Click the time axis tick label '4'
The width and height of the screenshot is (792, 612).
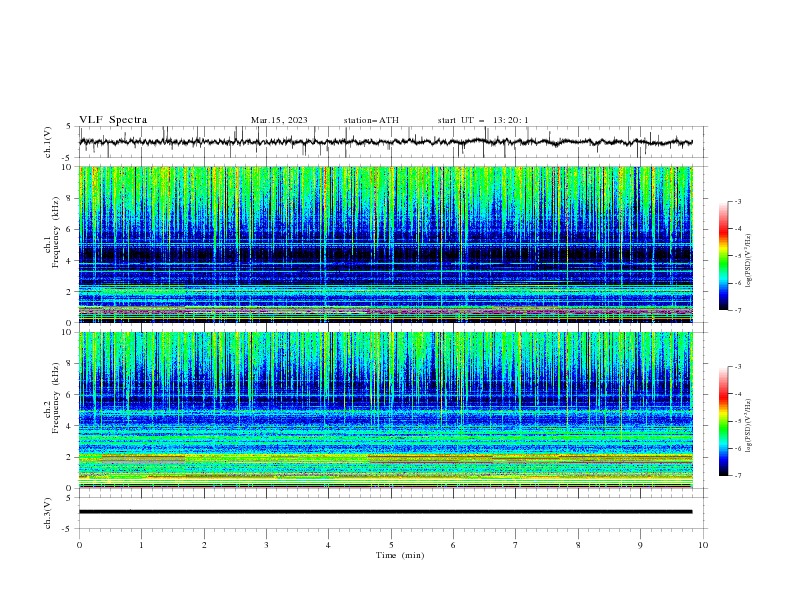(328, 545)
